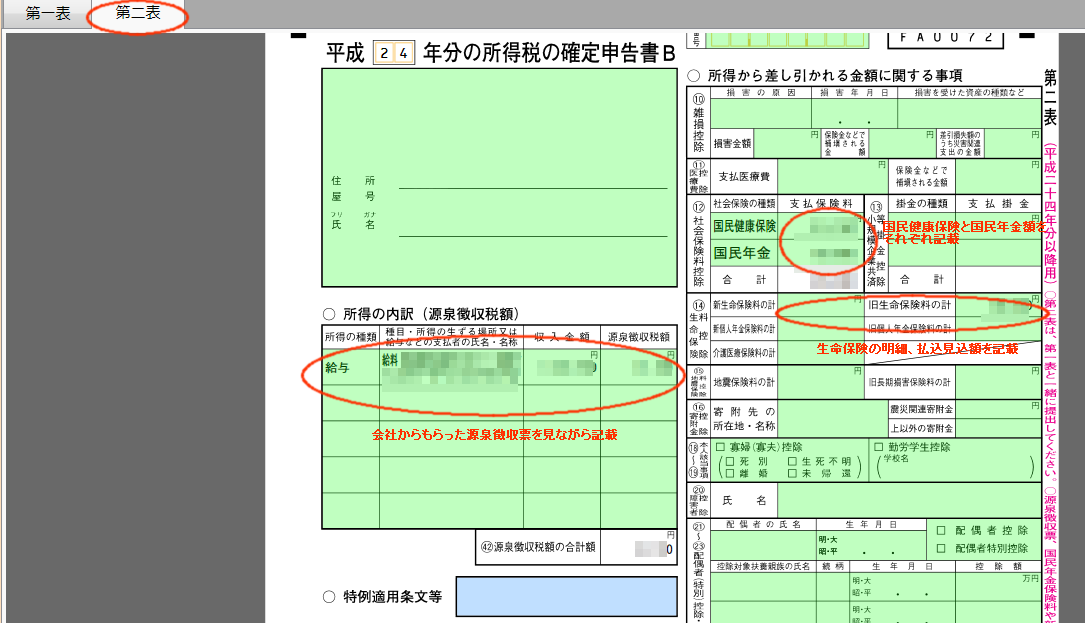This screenshot has height=623, width=1085.
Task: Click the 掛金の種類 first entry cell
Action: [x=922, y=226]
